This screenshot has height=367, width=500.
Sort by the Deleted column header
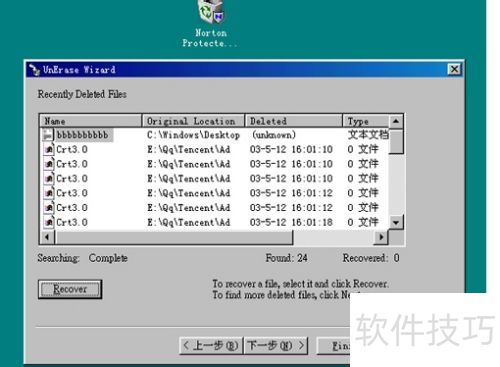pos(294,121)
